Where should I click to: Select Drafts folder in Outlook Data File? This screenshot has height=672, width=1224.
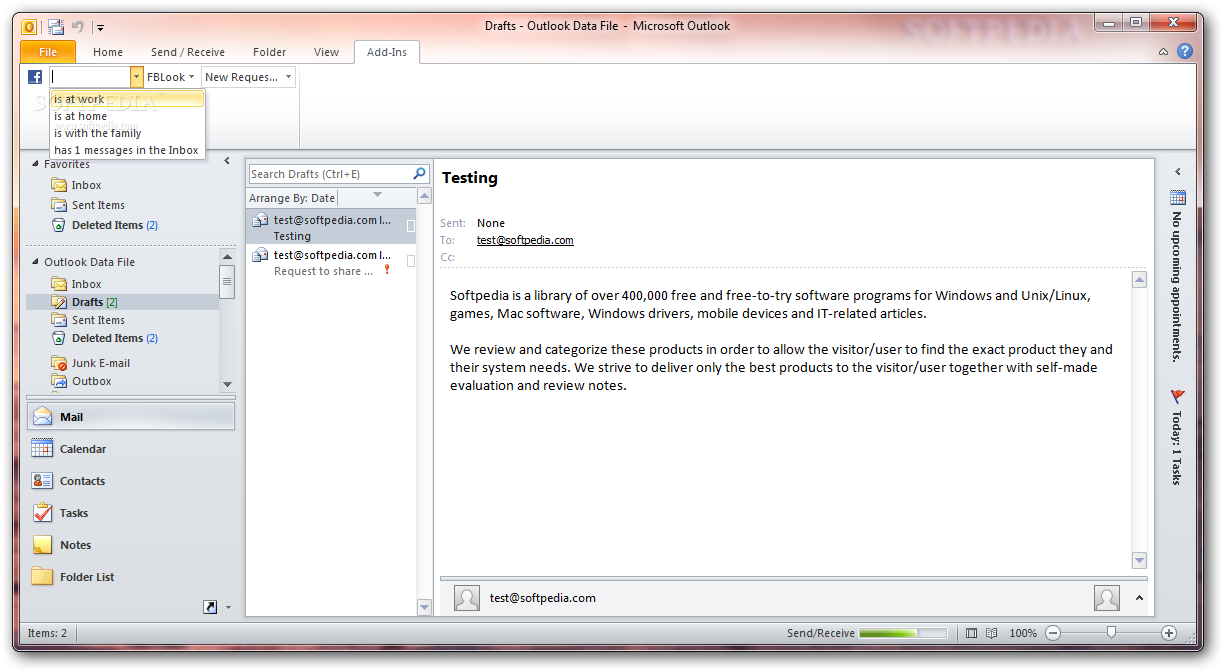tap(122, 302)
